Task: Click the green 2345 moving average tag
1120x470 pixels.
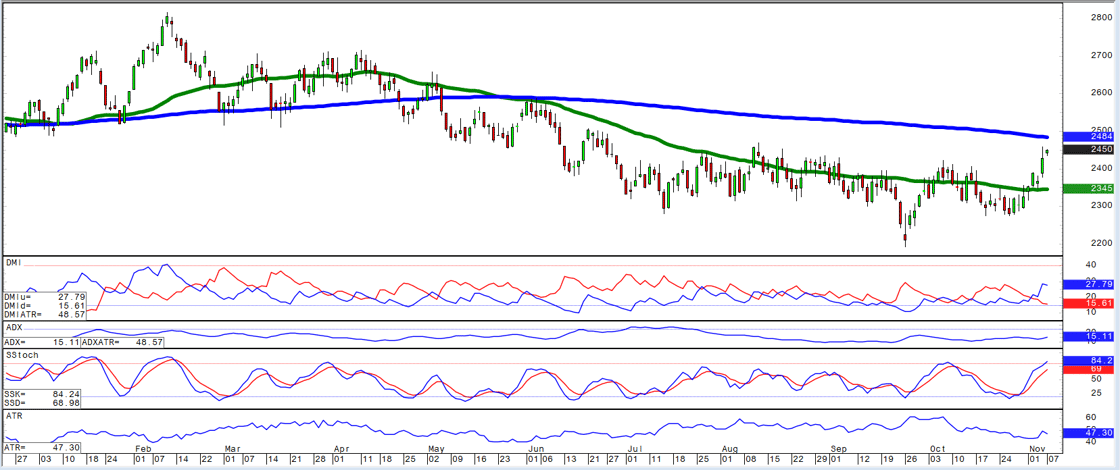Action: [x=1089, y=189]
